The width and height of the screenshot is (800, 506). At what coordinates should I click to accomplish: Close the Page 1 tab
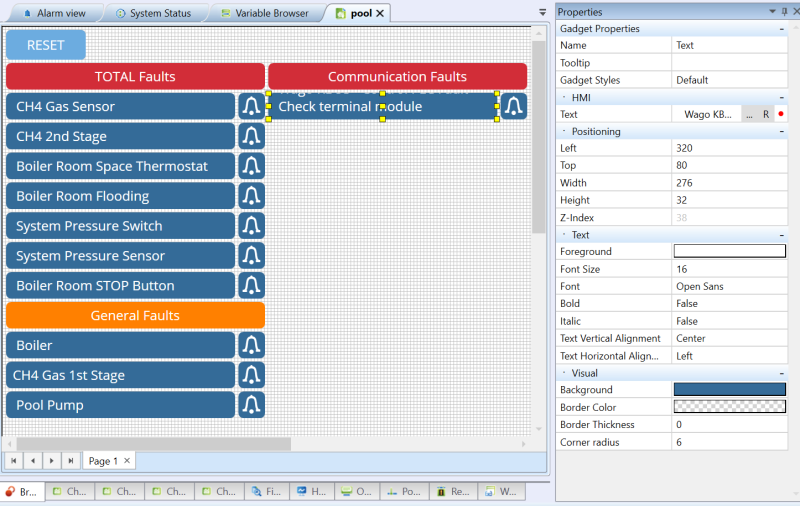click(x=127, y=460)
